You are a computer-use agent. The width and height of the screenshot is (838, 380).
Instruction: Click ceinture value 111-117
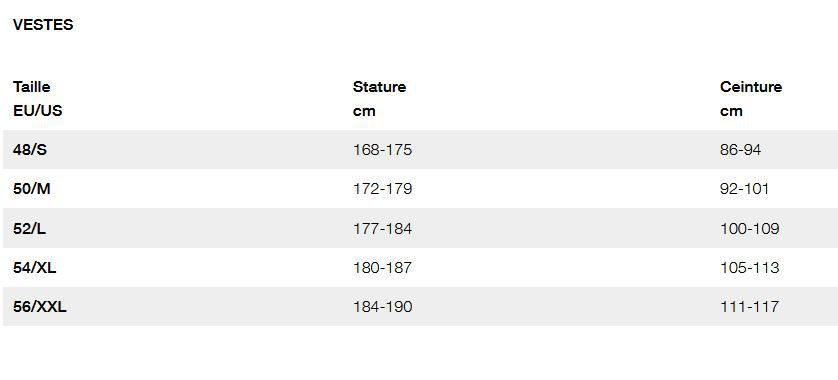(x=749, y=307)
